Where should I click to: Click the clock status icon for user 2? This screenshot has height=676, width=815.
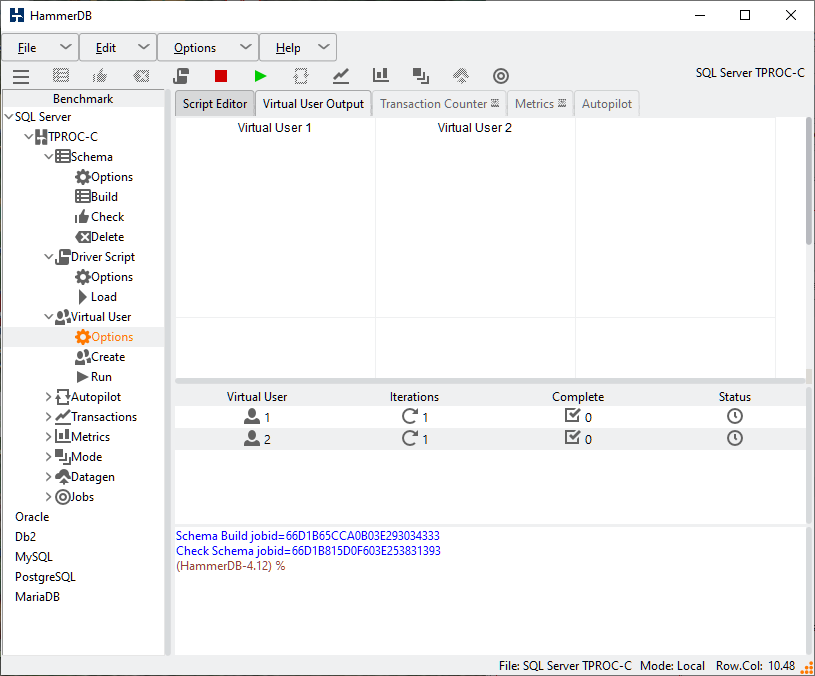pos(734,439)
